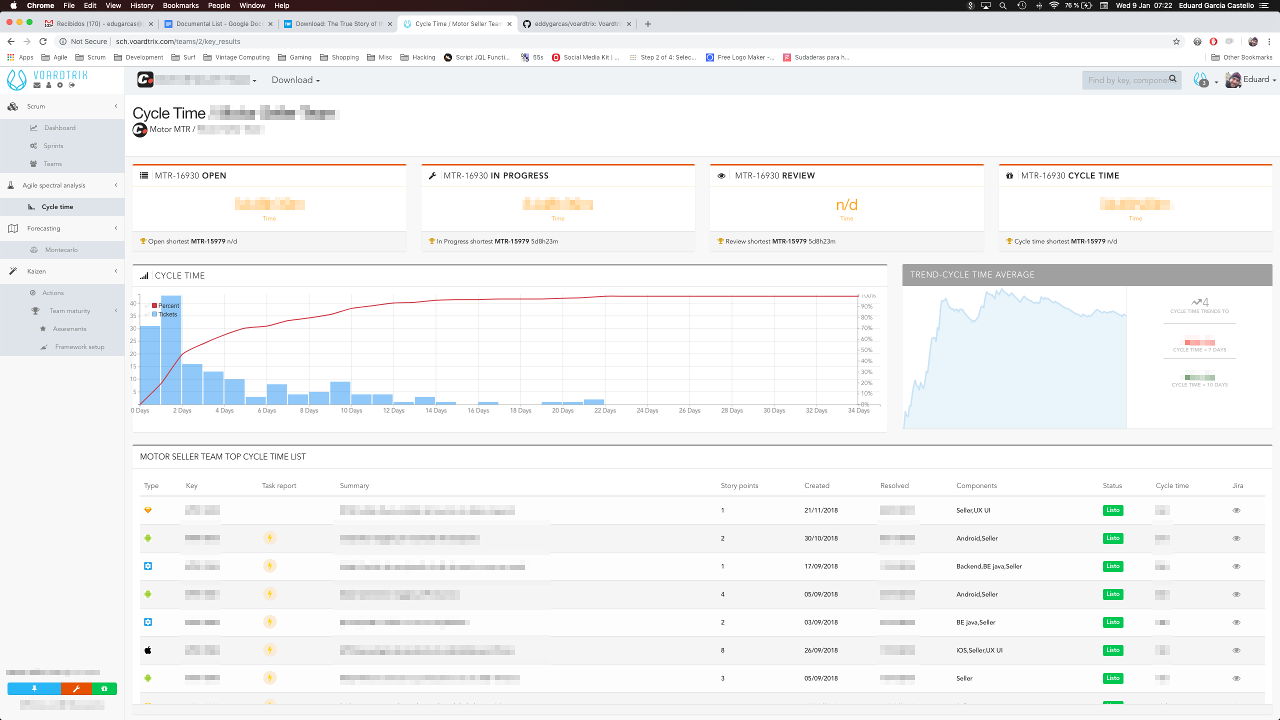The height and width of the screenshot is (720, 1280).
Task: Click the tallest bar at 2 Days
Action: coord(170,349)
